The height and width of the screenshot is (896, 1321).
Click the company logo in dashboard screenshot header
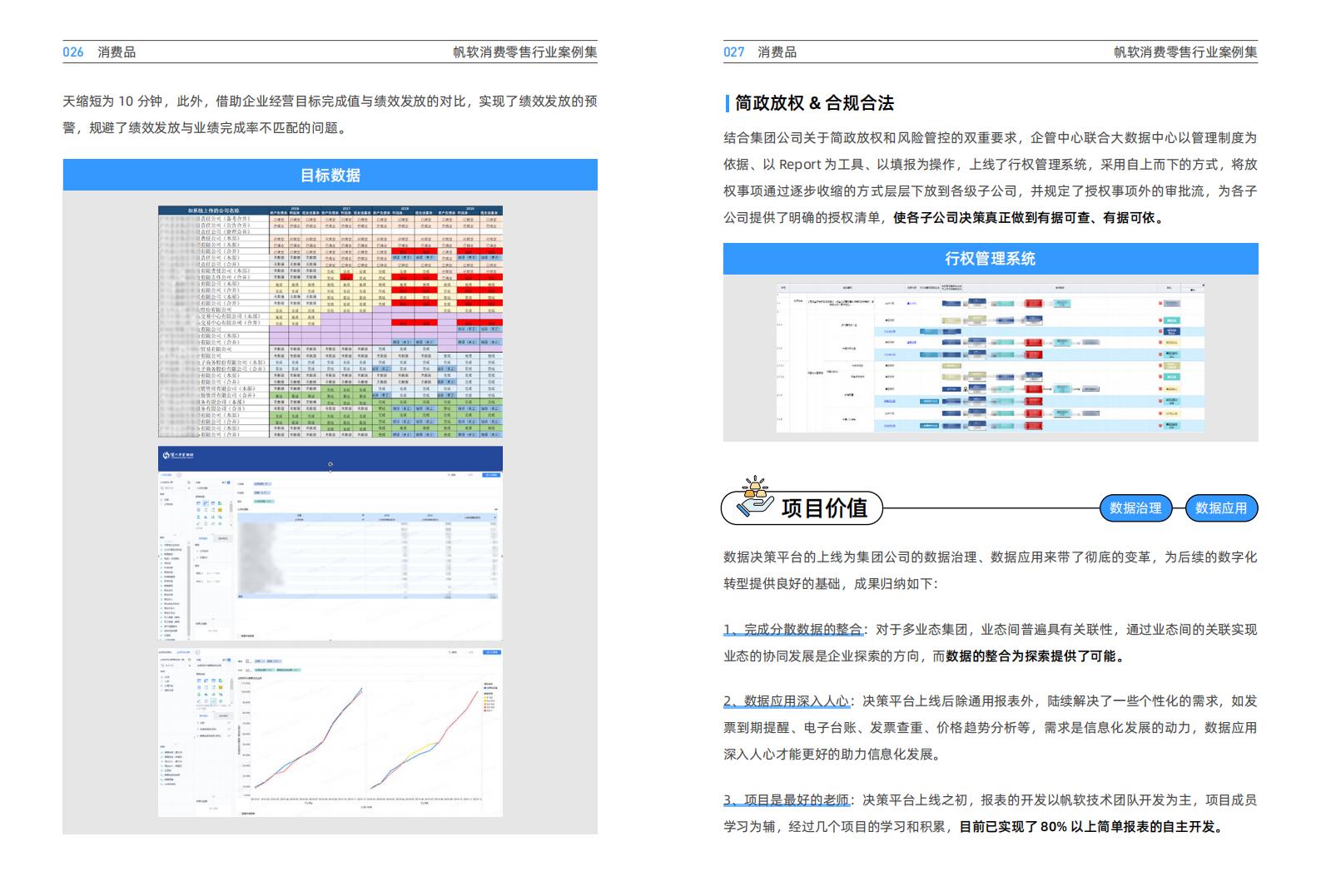coord(179,454)
